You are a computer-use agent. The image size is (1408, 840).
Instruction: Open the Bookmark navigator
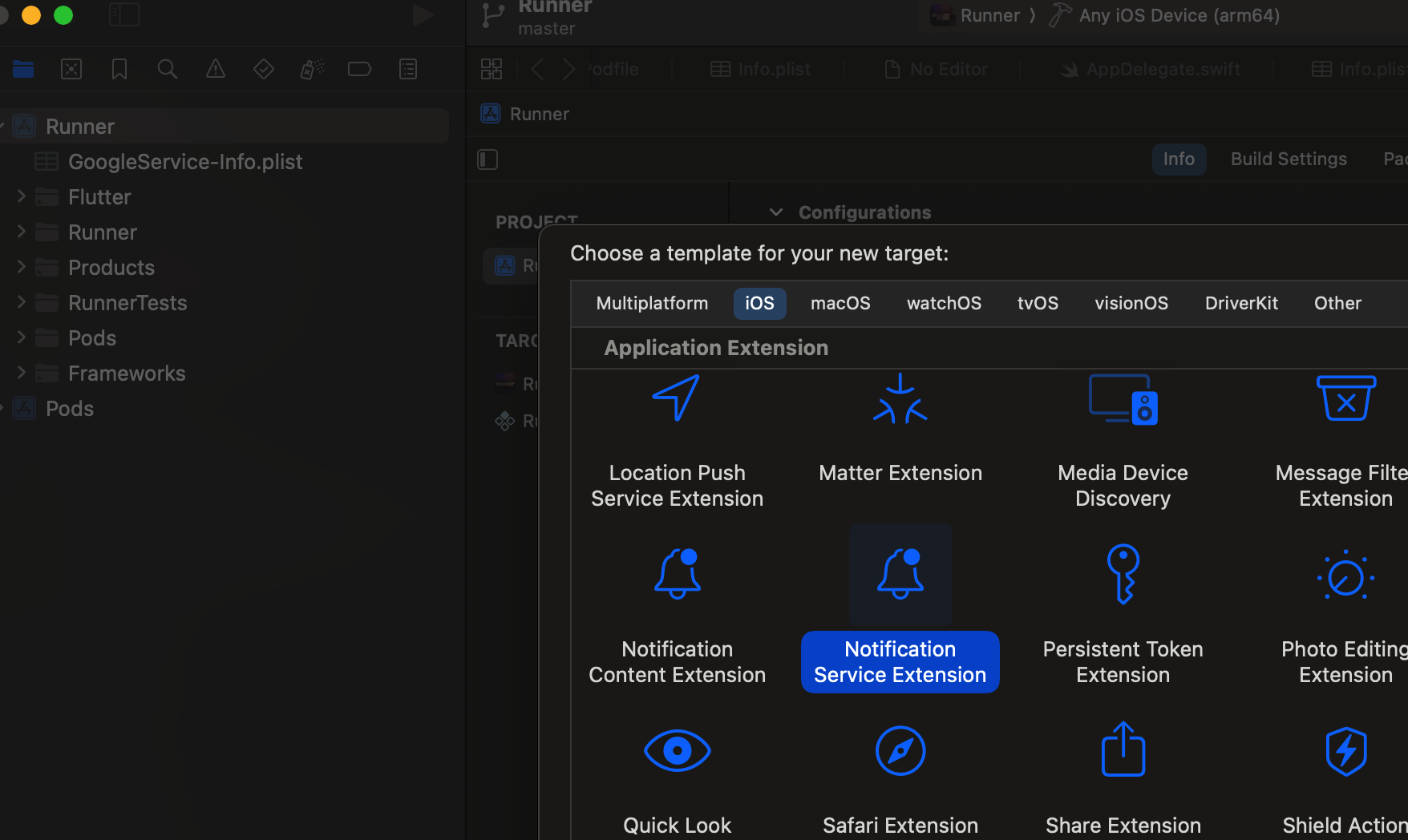(119, 70)
